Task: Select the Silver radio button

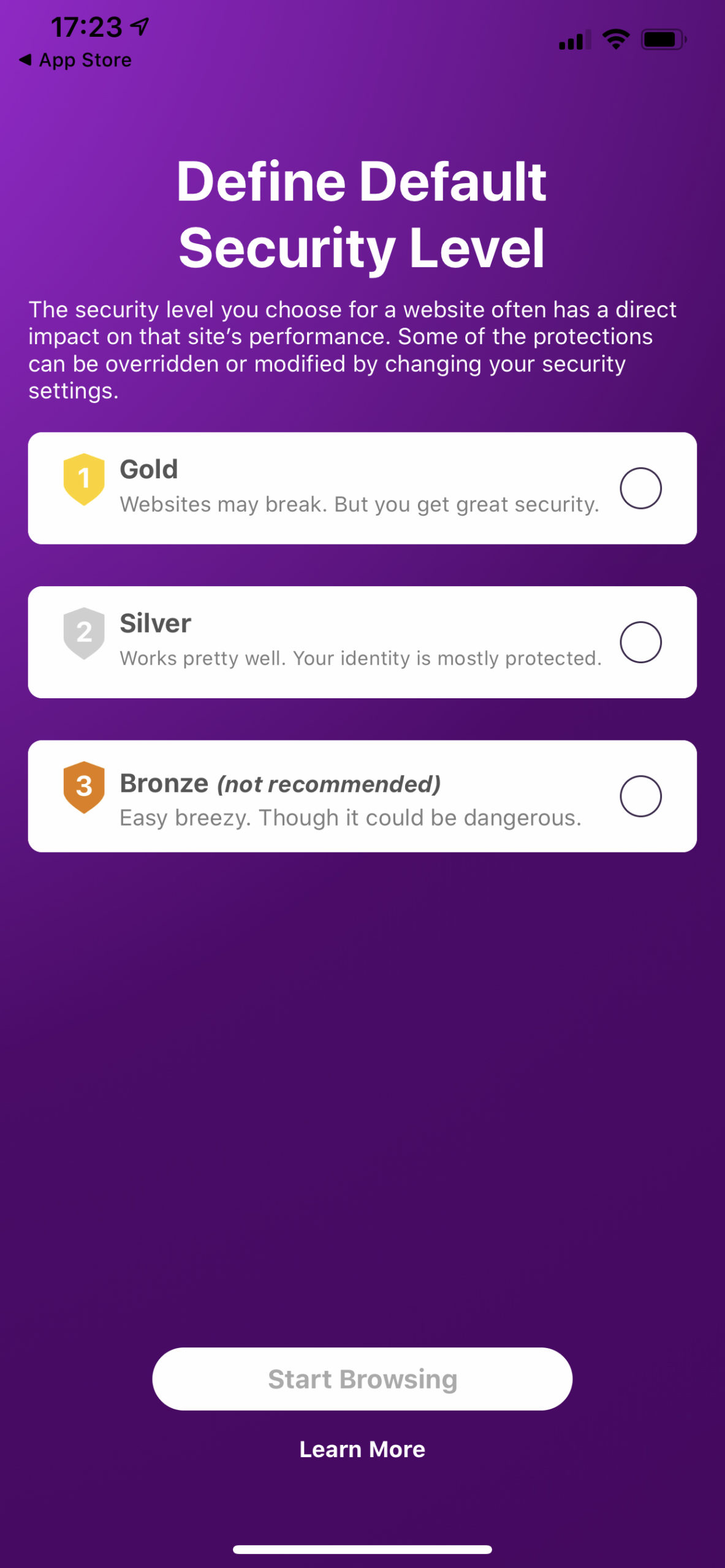Action: [x=640, y=642]
